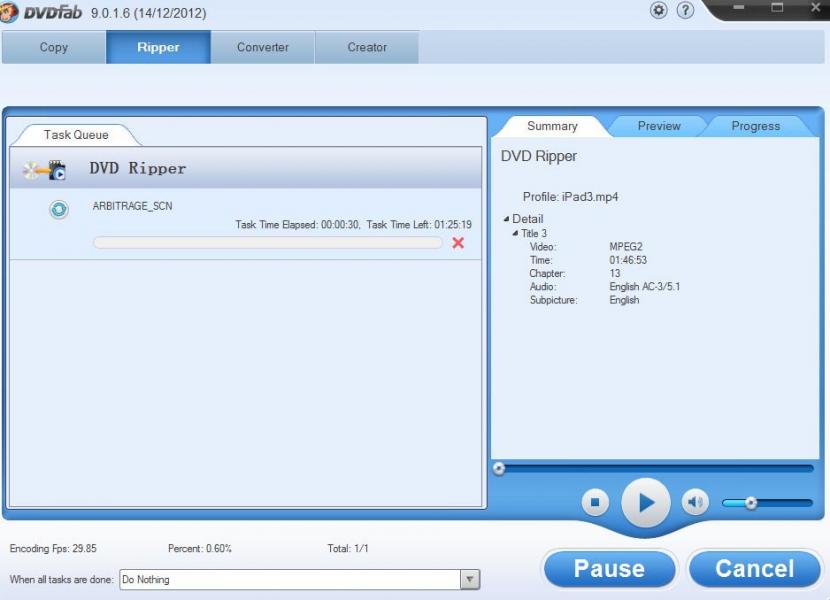Viewport: 830px width, 600px height.
Task: Minimize the DVDFab window
Action: coord(739,7)
